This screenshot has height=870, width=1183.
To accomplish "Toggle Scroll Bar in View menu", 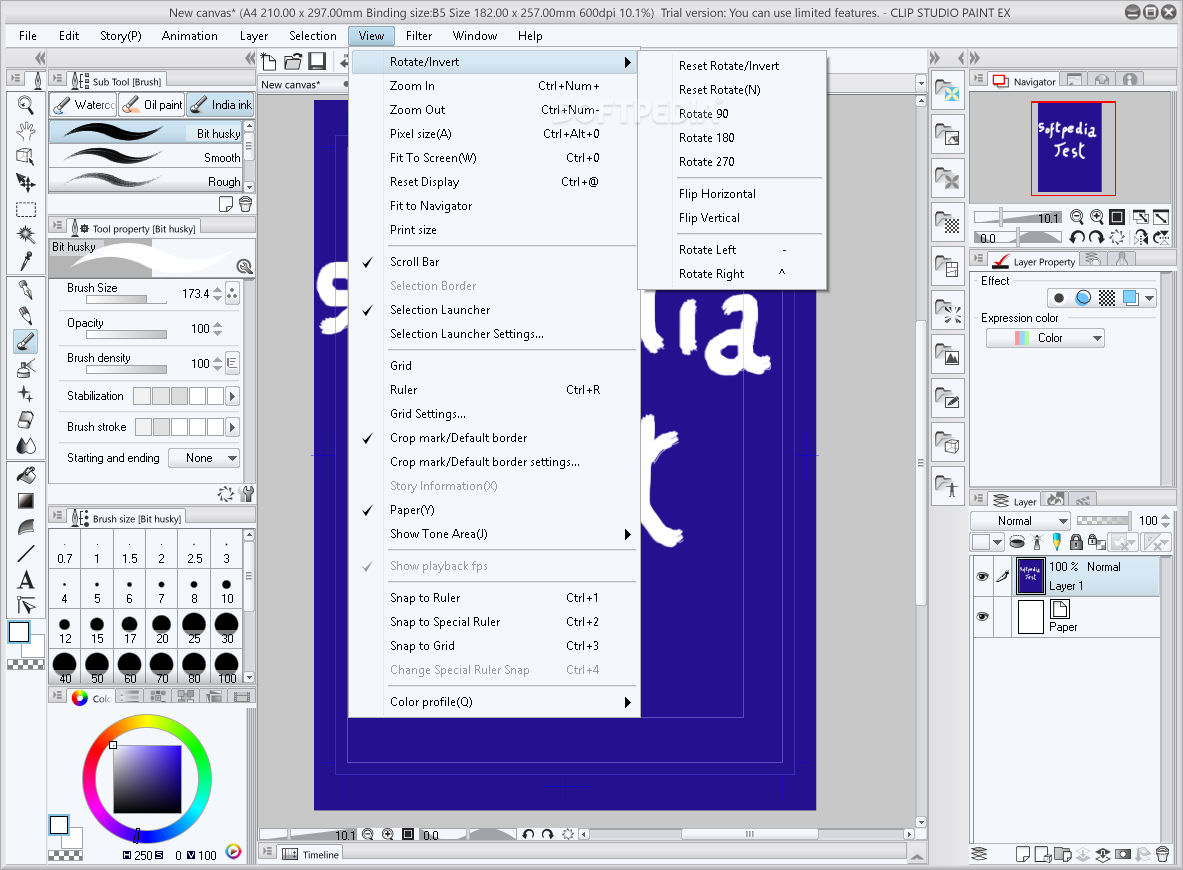I will tap(494, 262).
